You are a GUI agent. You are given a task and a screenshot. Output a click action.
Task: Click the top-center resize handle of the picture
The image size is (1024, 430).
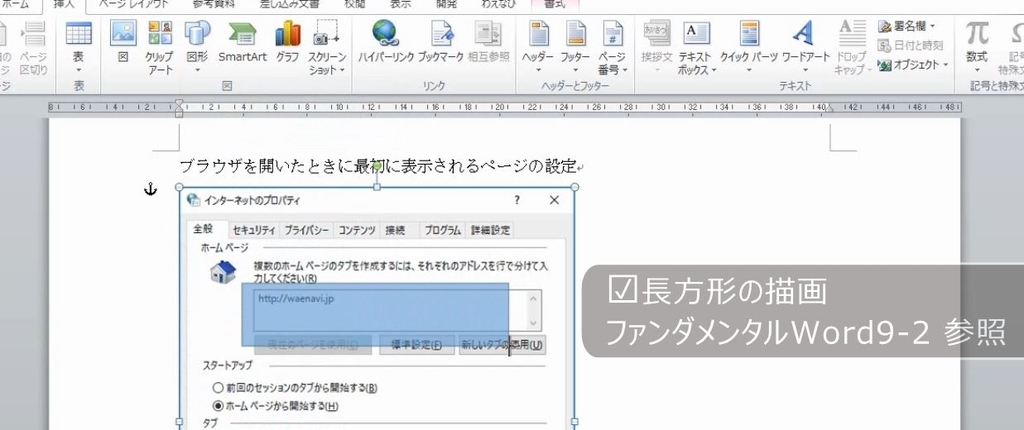pyautogui.click(x=377, y=187)
